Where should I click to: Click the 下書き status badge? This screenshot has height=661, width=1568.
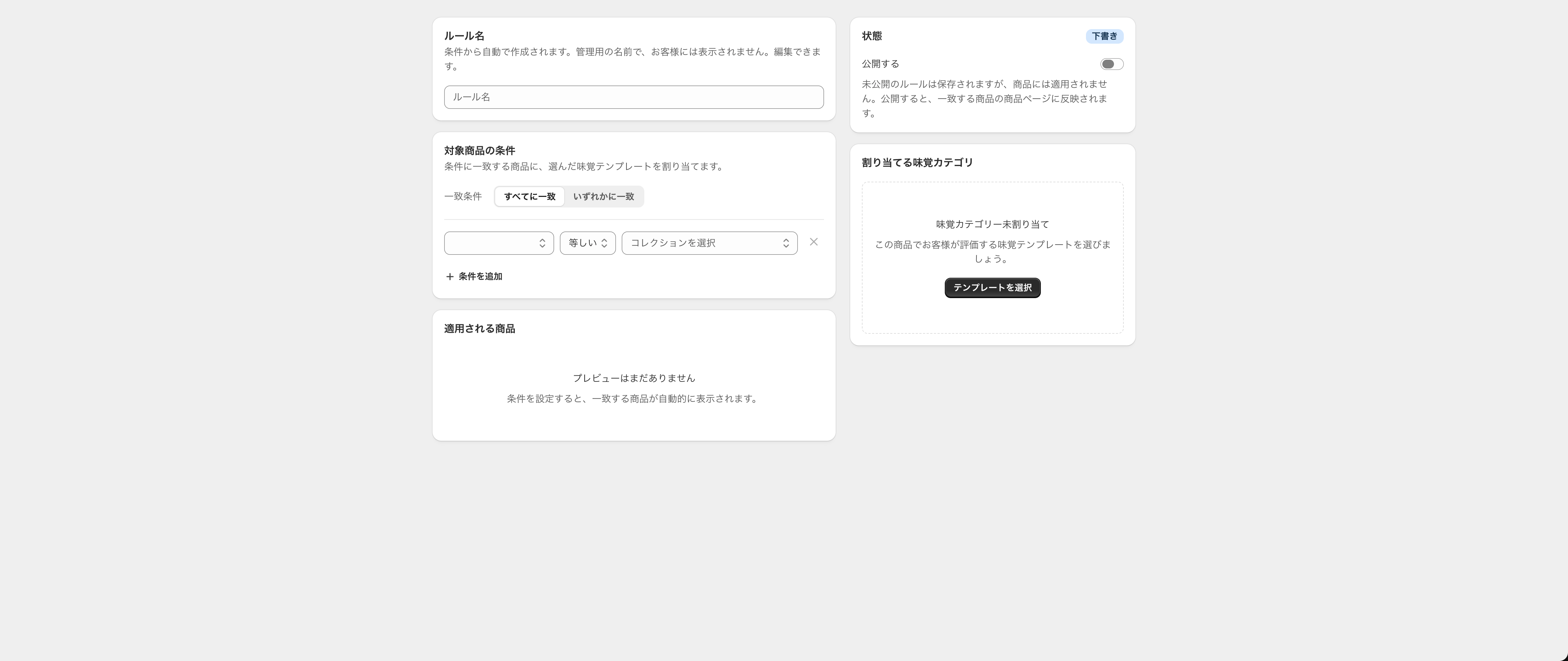1104,36
